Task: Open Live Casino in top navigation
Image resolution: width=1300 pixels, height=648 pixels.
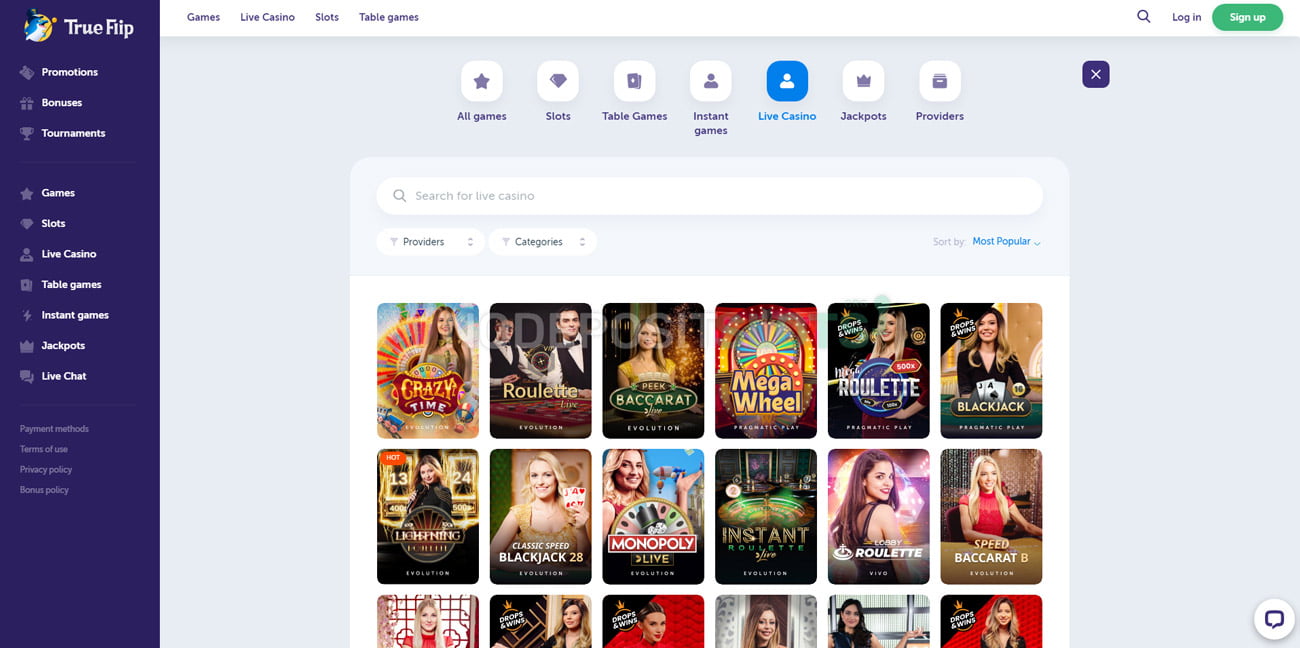Action: tap(267, 17)
